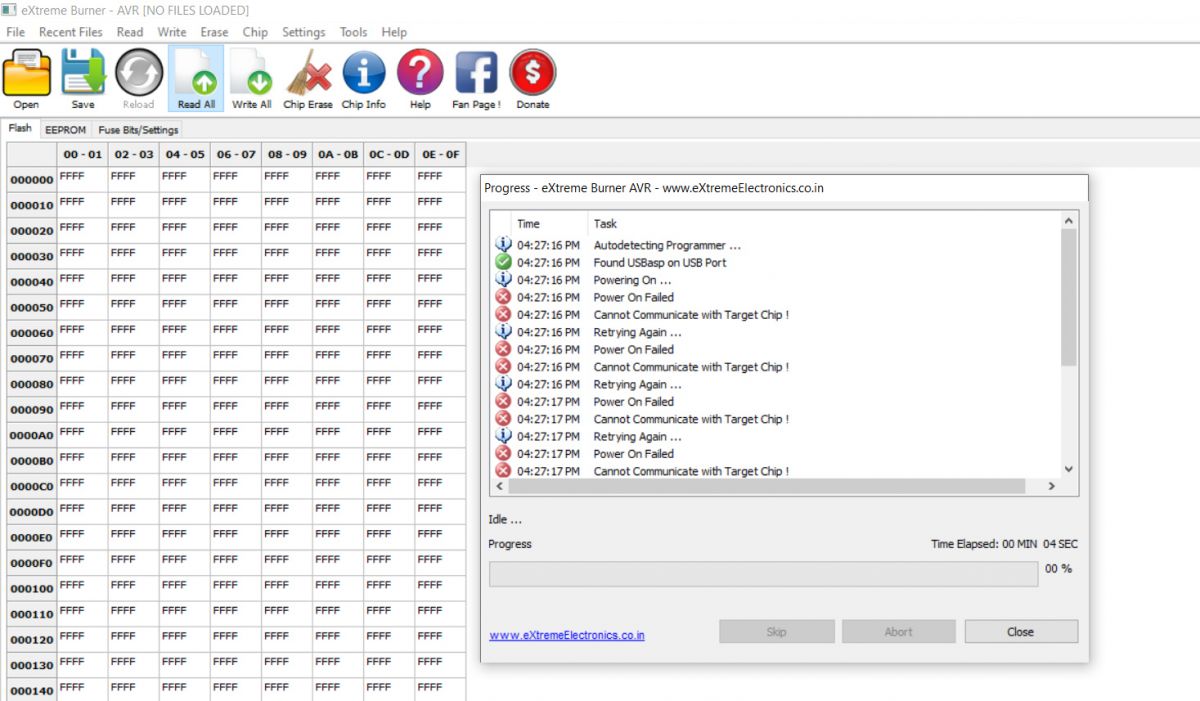This screenshot has height=701, width=1200.
Task: Switch to the Fuse Bits/Settings tab
Action: pyautogui.click(x=138, y=130)
